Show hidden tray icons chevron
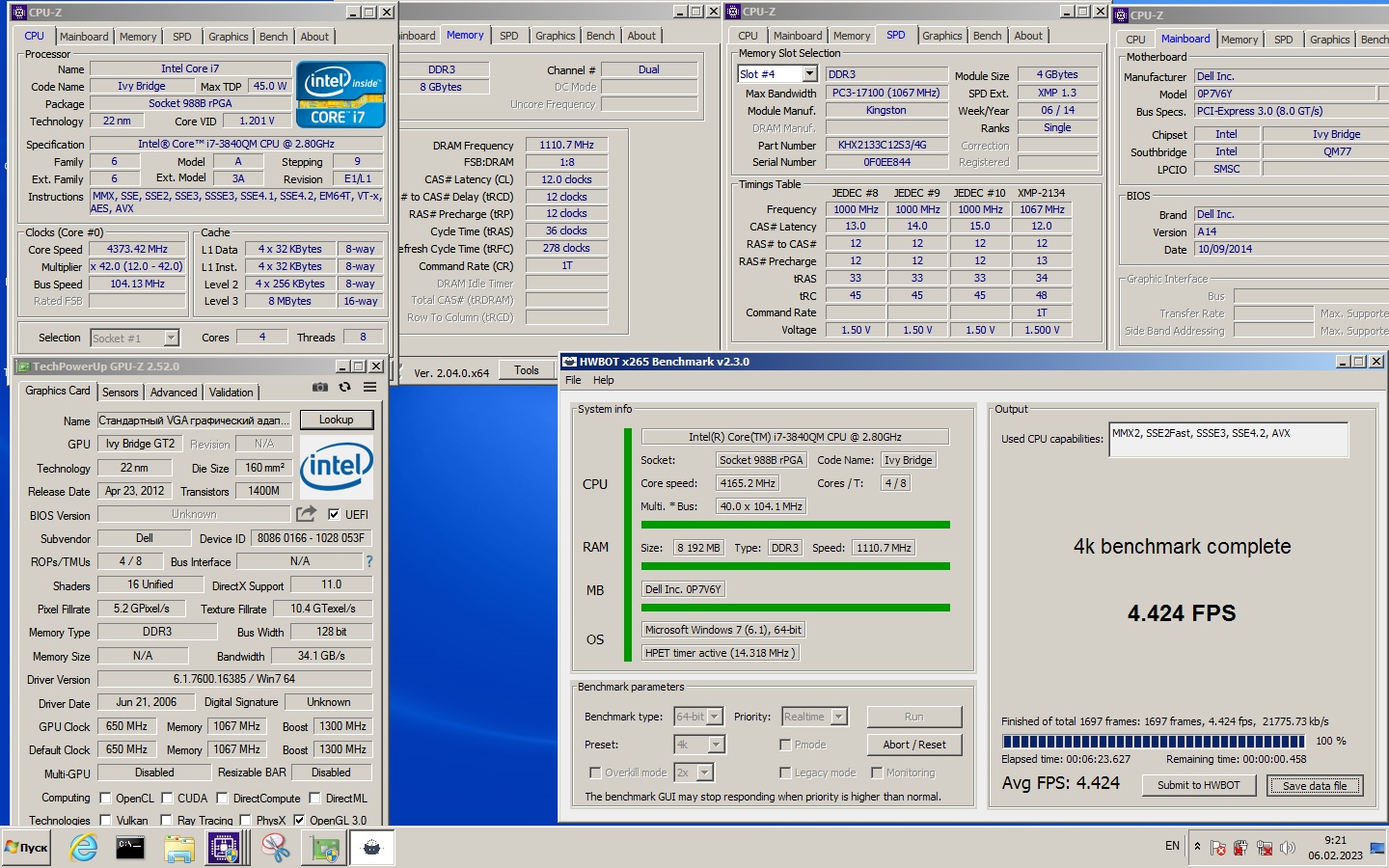 pos(1197,847)
